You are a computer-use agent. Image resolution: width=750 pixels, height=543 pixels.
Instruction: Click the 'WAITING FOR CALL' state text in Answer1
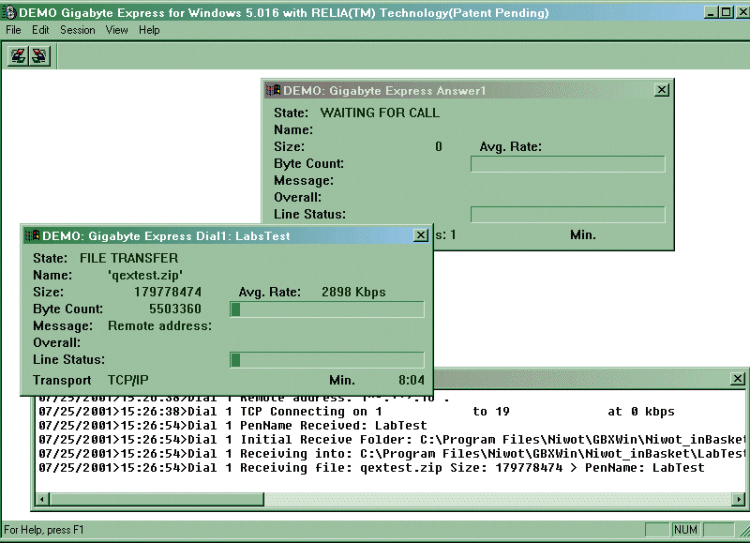[x=380, y=113]
